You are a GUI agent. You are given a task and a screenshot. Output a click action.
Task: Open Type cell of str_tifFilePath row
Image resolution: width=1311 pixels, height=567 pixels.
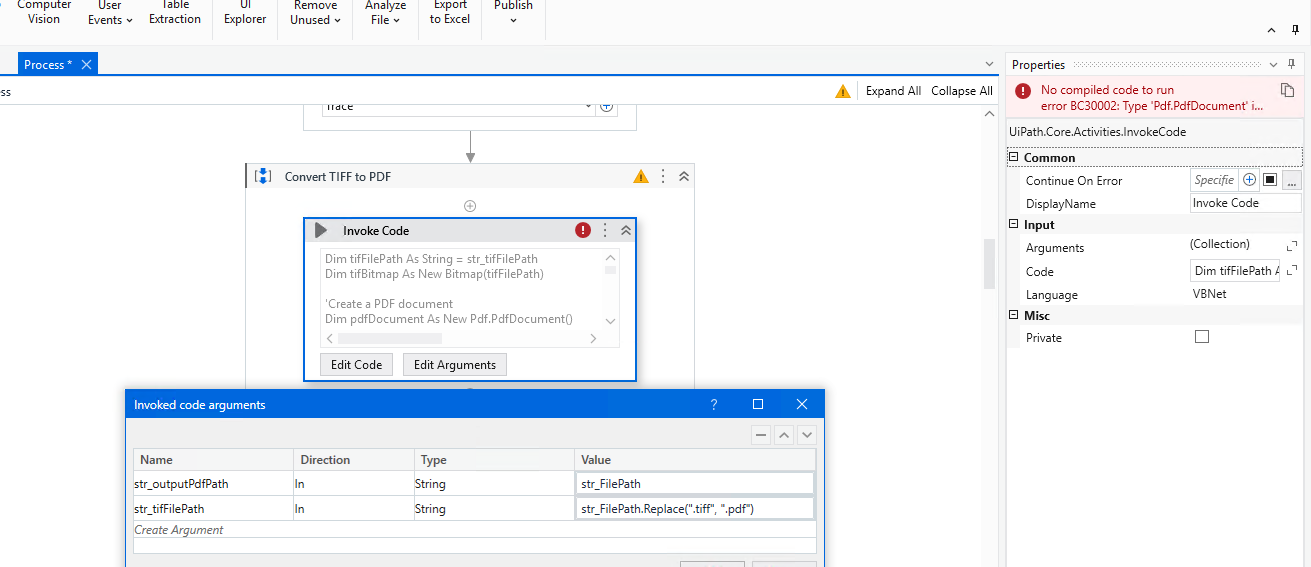(494, 509)
